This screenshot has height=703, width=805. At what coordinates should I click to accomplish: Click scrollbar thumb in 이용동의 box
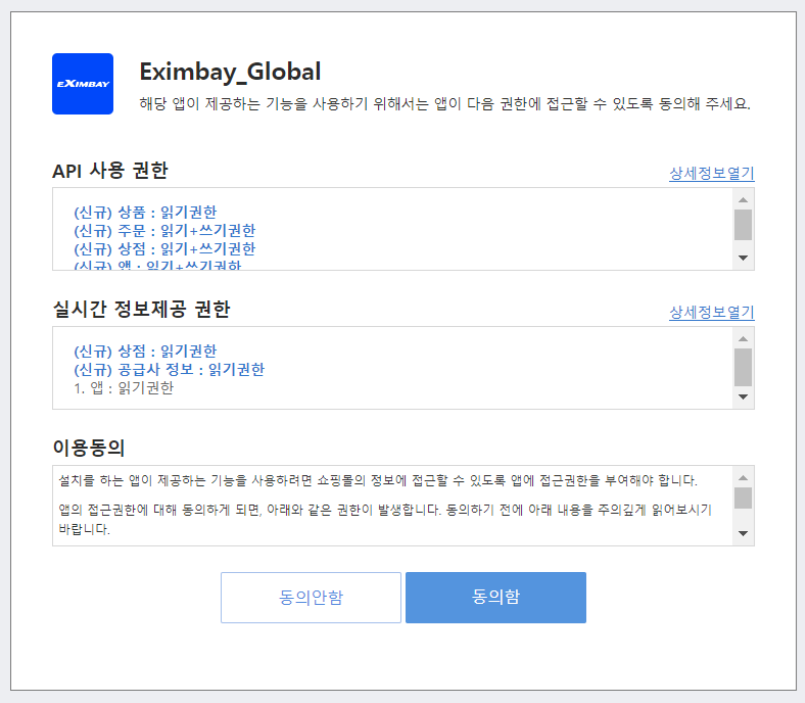743,498
